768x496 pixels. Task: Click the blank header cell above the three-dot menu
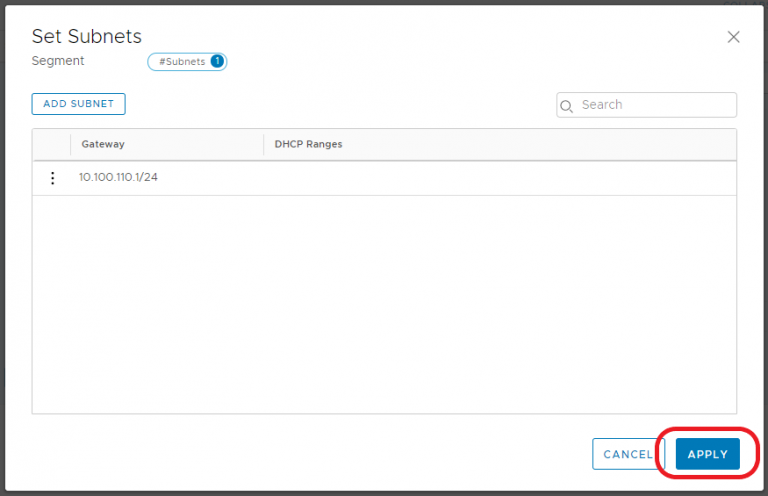[x=52, y=144]
